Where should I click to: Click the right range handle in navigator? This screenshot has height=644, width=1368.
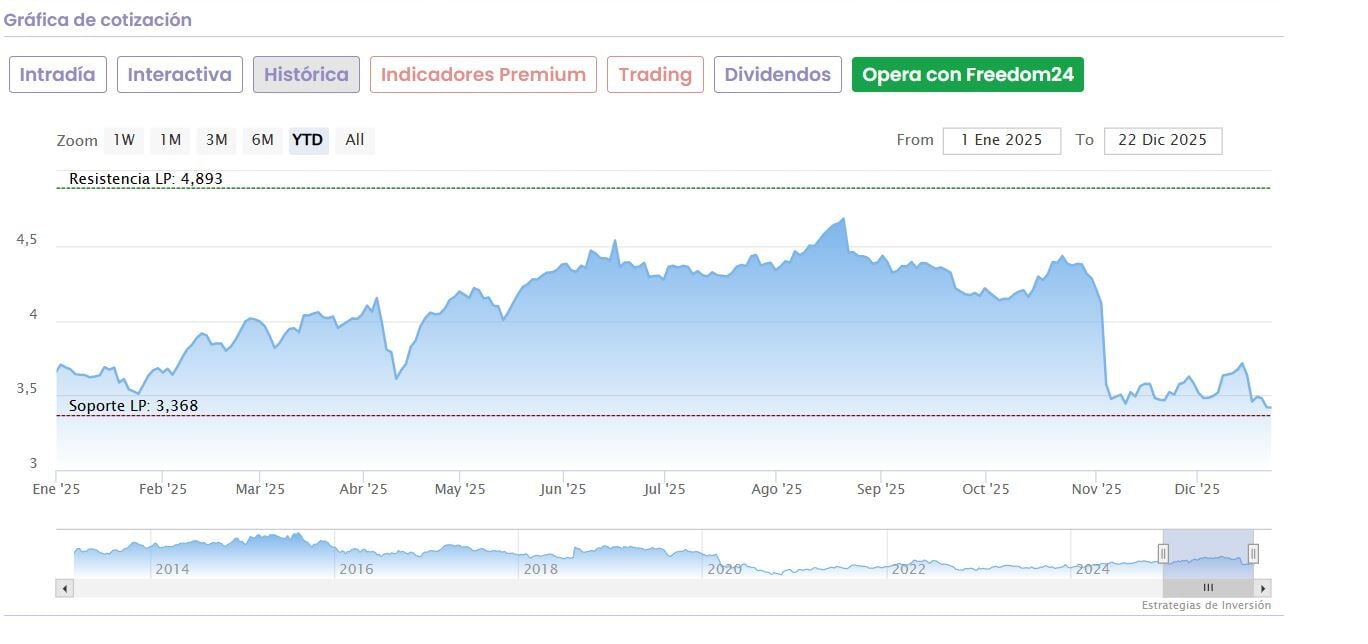click(1253, 553)
